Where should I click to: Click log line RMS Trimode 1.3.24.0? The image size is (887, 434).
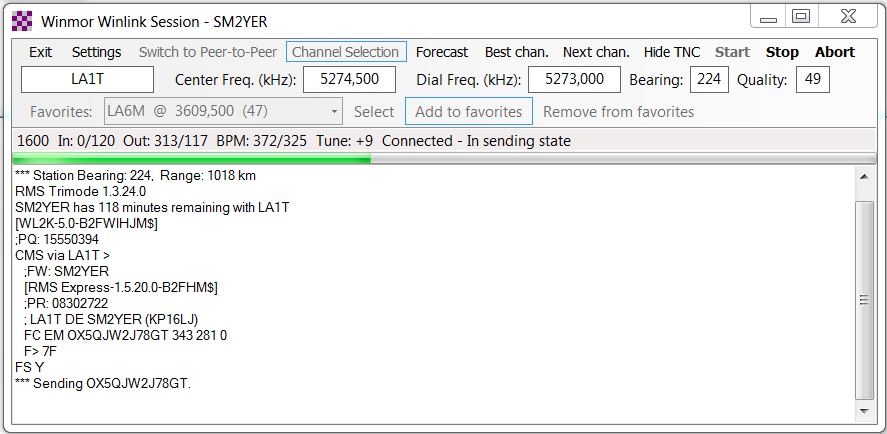(80, 192)
